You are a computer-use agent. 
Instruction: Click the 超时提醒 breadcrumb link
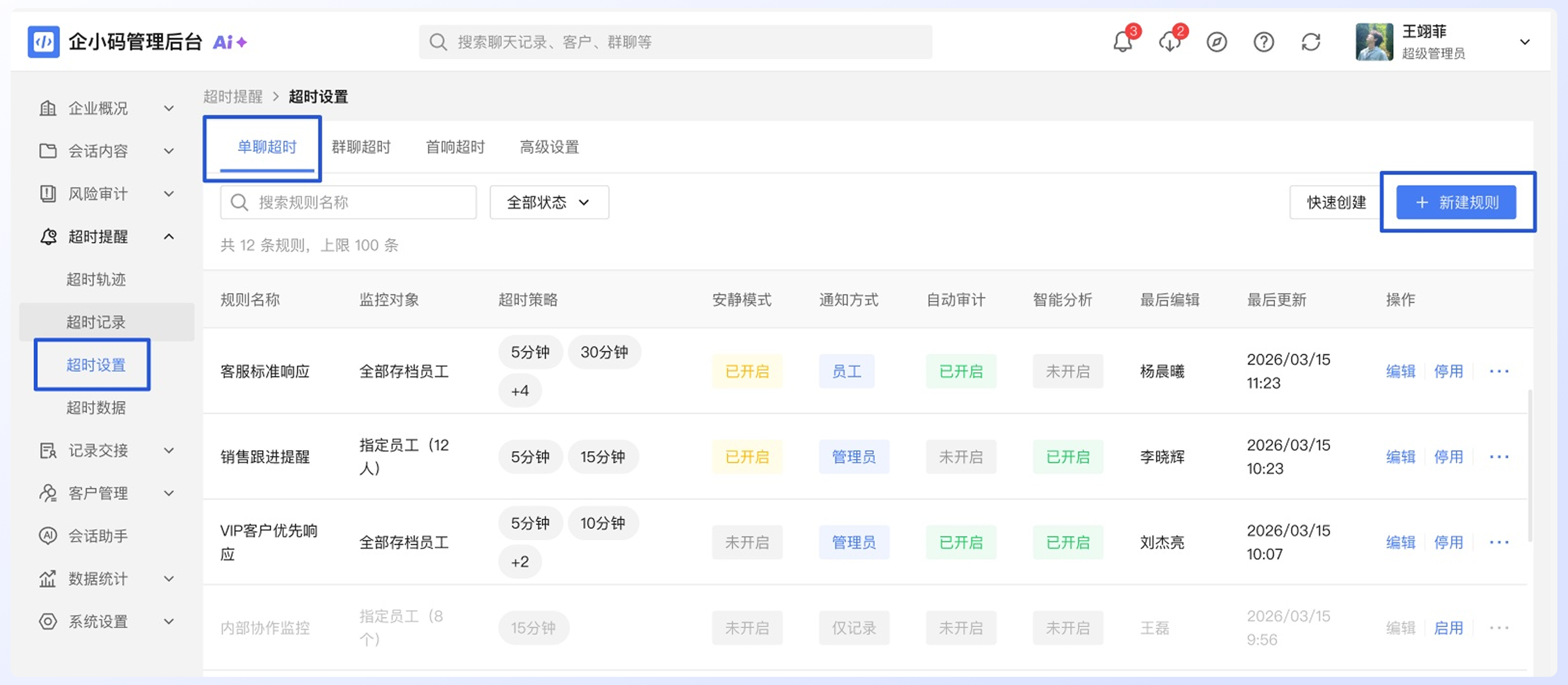(232, 96)
